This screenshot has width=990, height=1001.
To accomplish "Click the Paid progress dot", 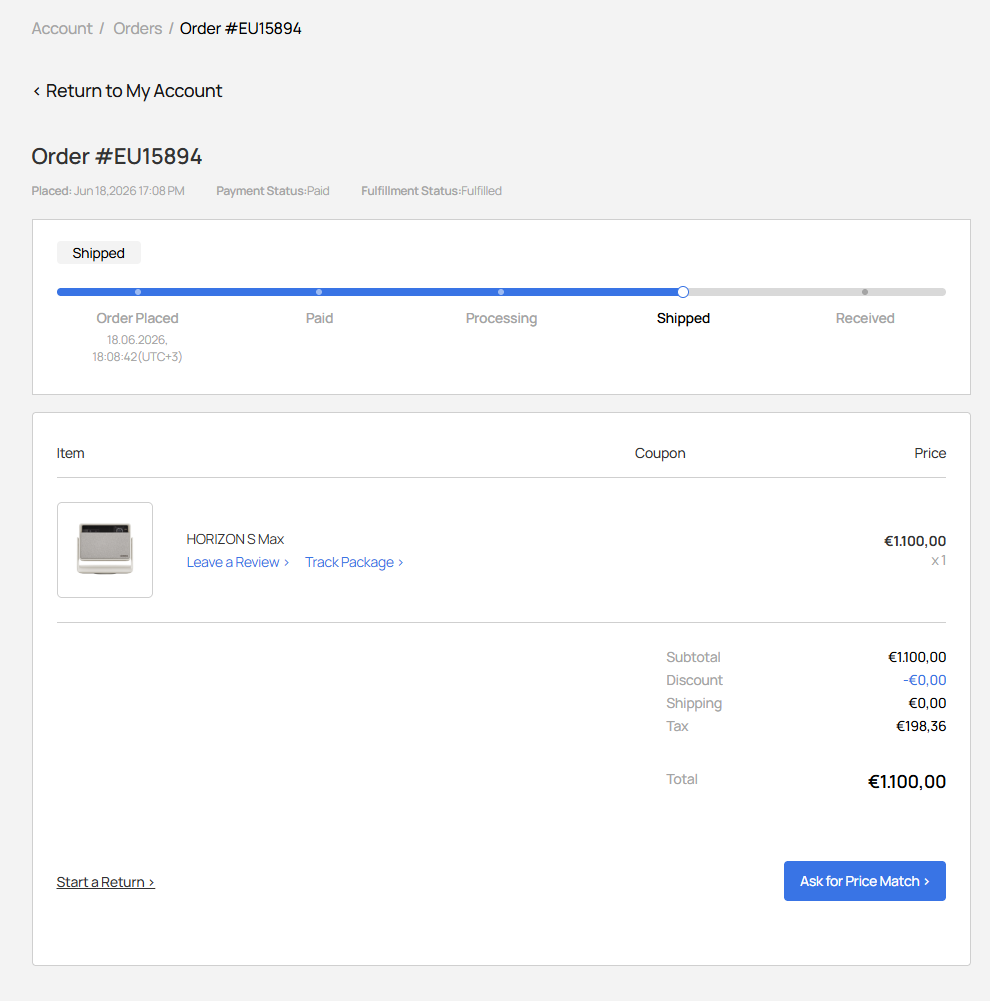I will tap(319, 292).
